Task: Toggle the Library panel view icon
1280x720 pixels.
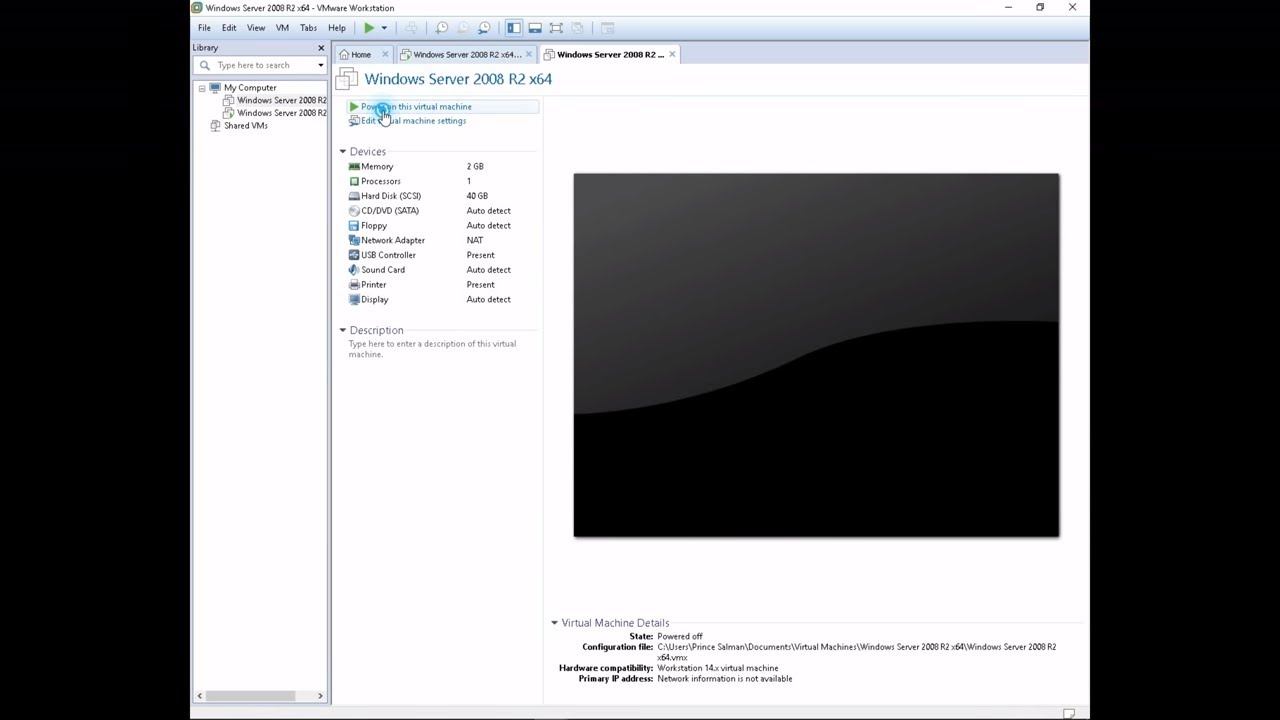Action: 513,28
